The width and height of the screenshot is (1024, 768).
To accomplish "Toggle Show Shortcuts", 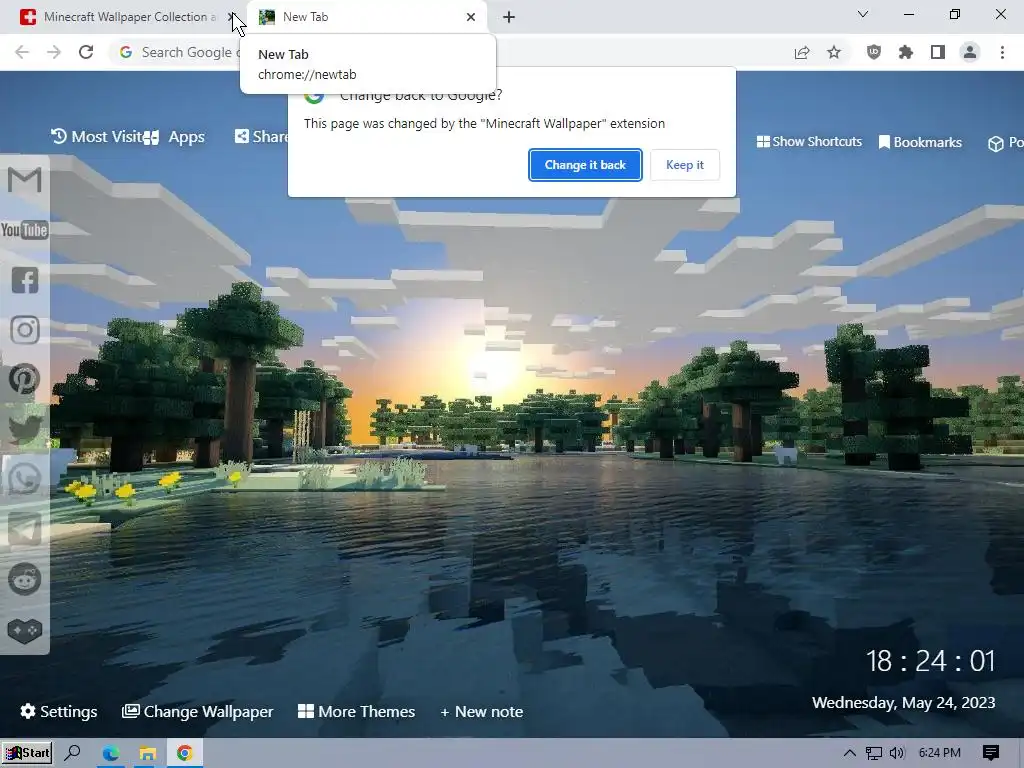I will pyautogui.click(x=809, y=142).
